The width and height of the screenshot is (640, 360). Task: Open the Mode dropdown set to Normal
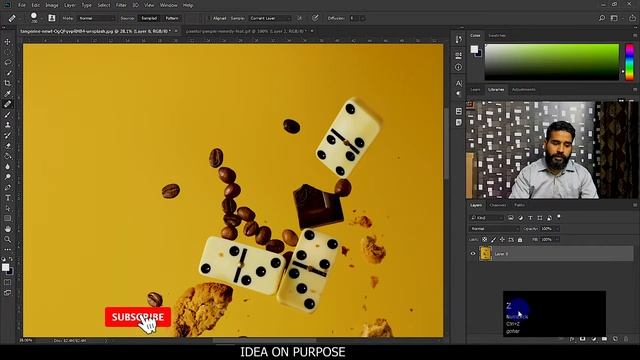[96, 18]
